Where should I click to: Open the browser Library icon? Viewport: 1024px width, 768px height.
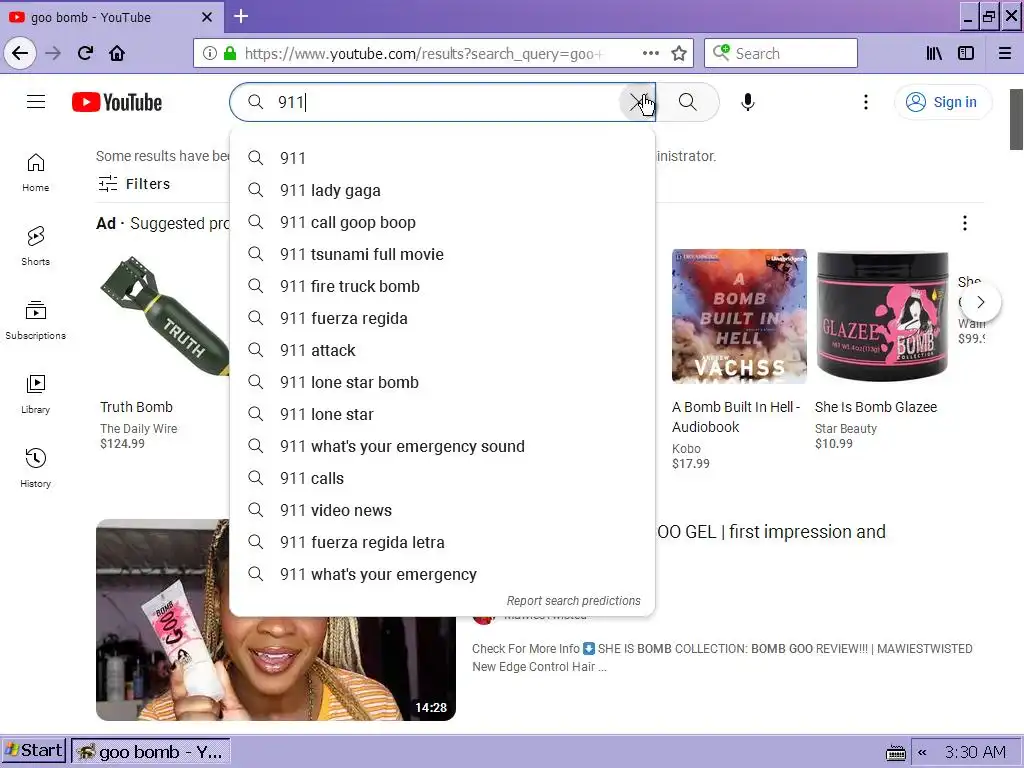[x=934, y=53]
